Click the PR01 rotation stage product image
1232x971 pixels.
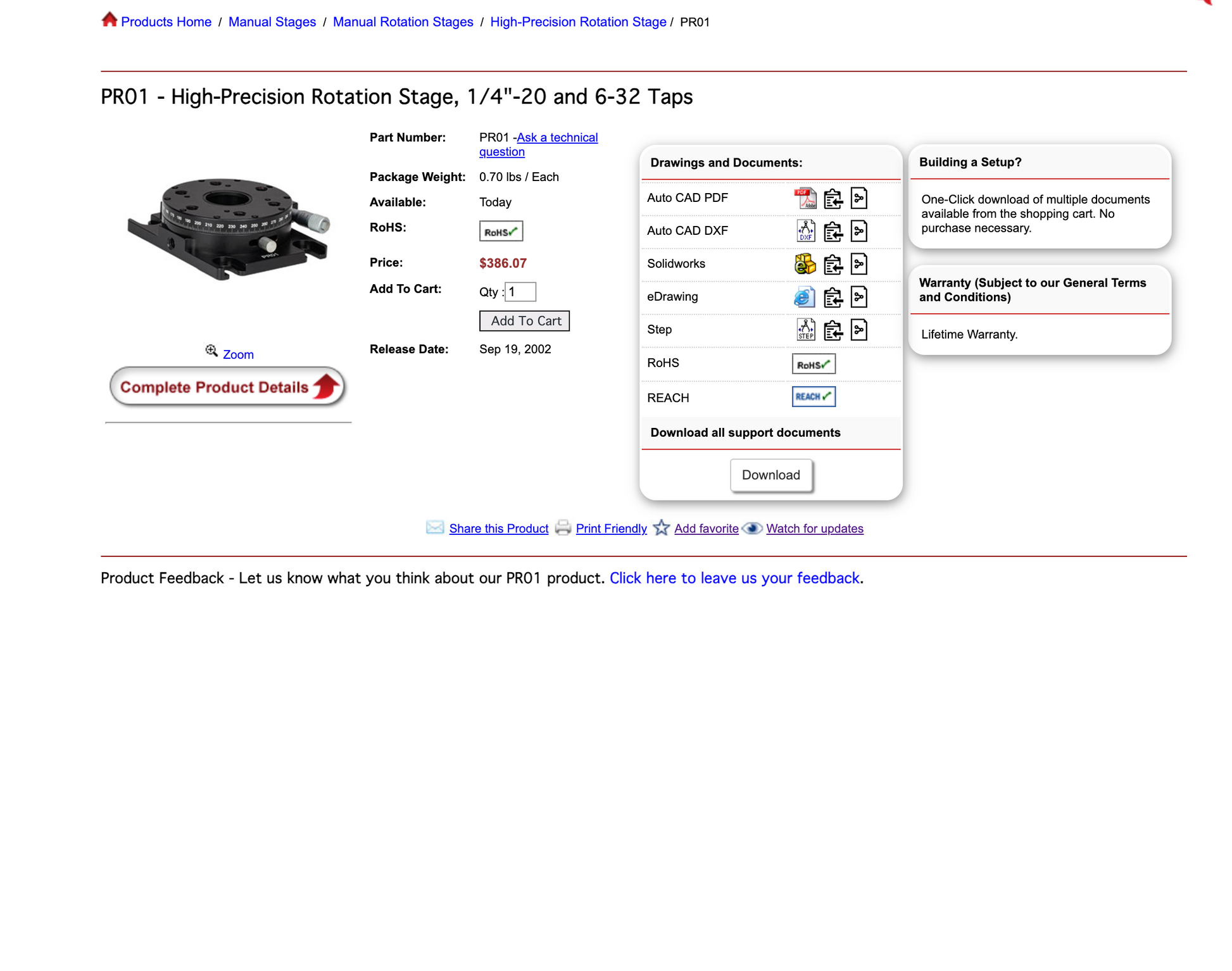tap(229, 229)
